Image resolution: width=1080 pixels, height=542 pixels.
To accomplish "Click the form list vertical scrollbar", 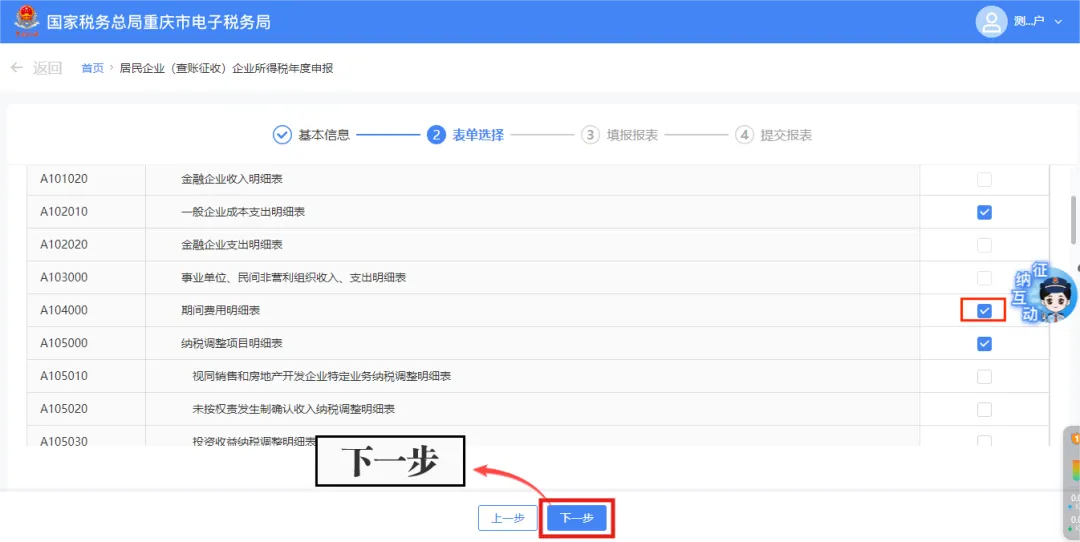I will (x=1073, y=219).
